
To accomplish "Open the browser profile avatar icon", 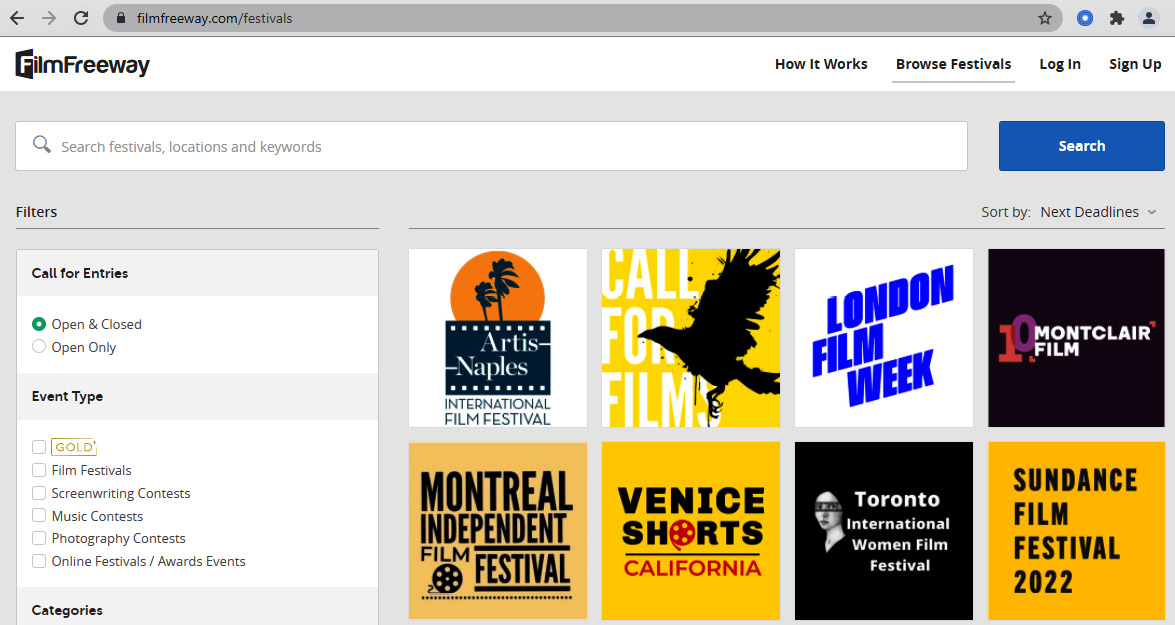I will click(x=1149, y=18).
